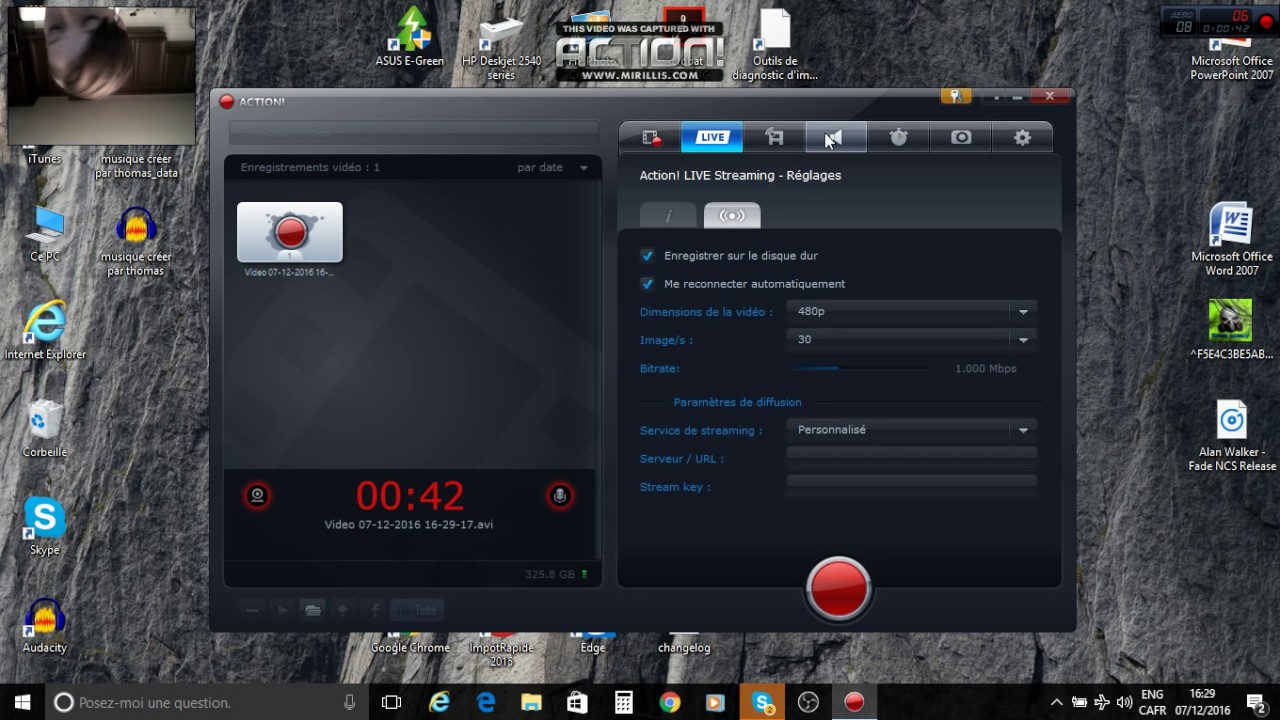
Task: Open the par date sort dropdown
Action: pos(553,168)
